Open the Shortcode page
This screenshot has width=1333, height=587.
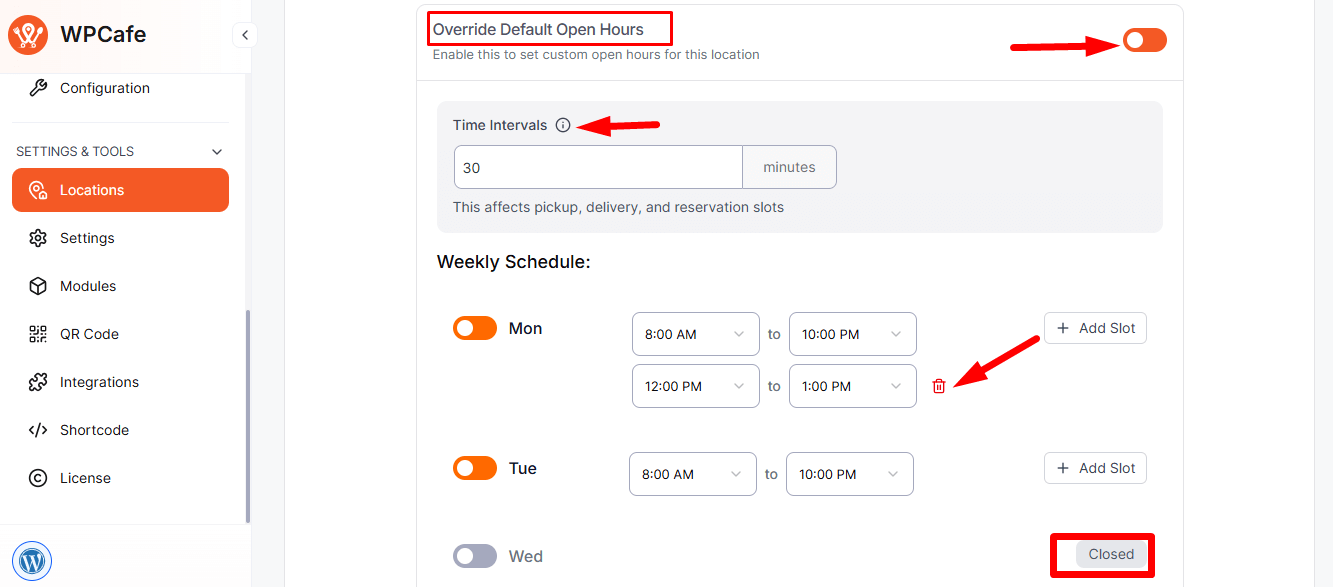pyautogui.click(x=94, y=430)
